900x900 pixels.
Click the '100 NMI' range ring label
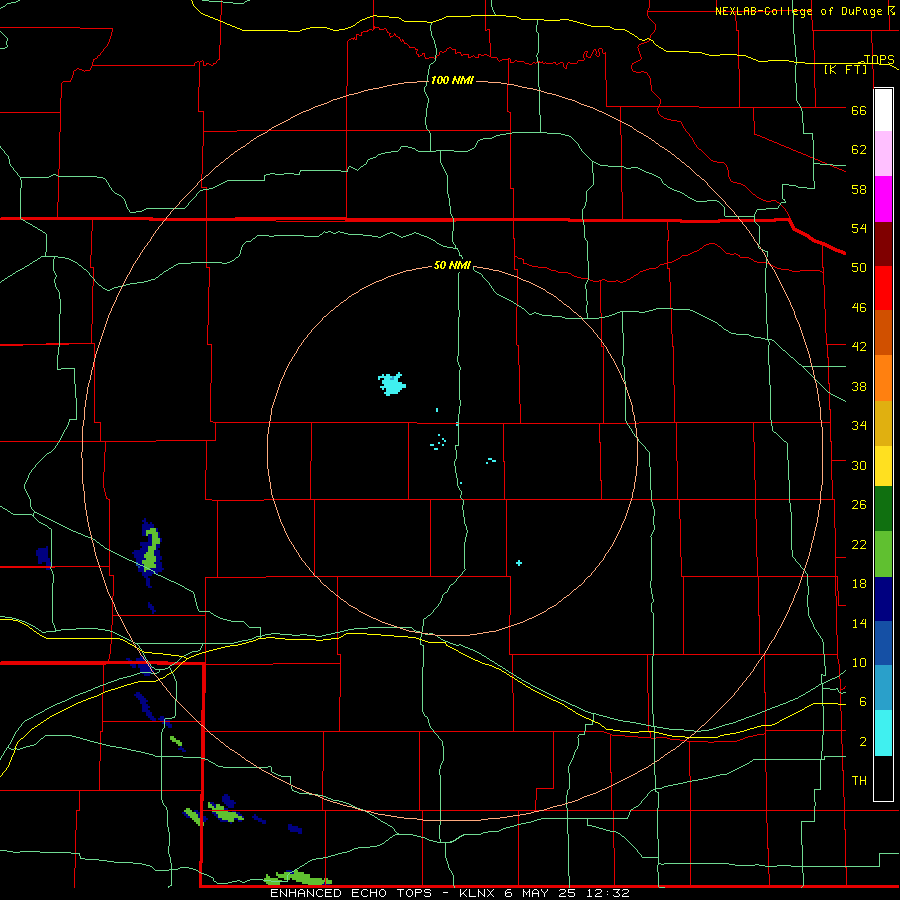(x=452, y=80)
